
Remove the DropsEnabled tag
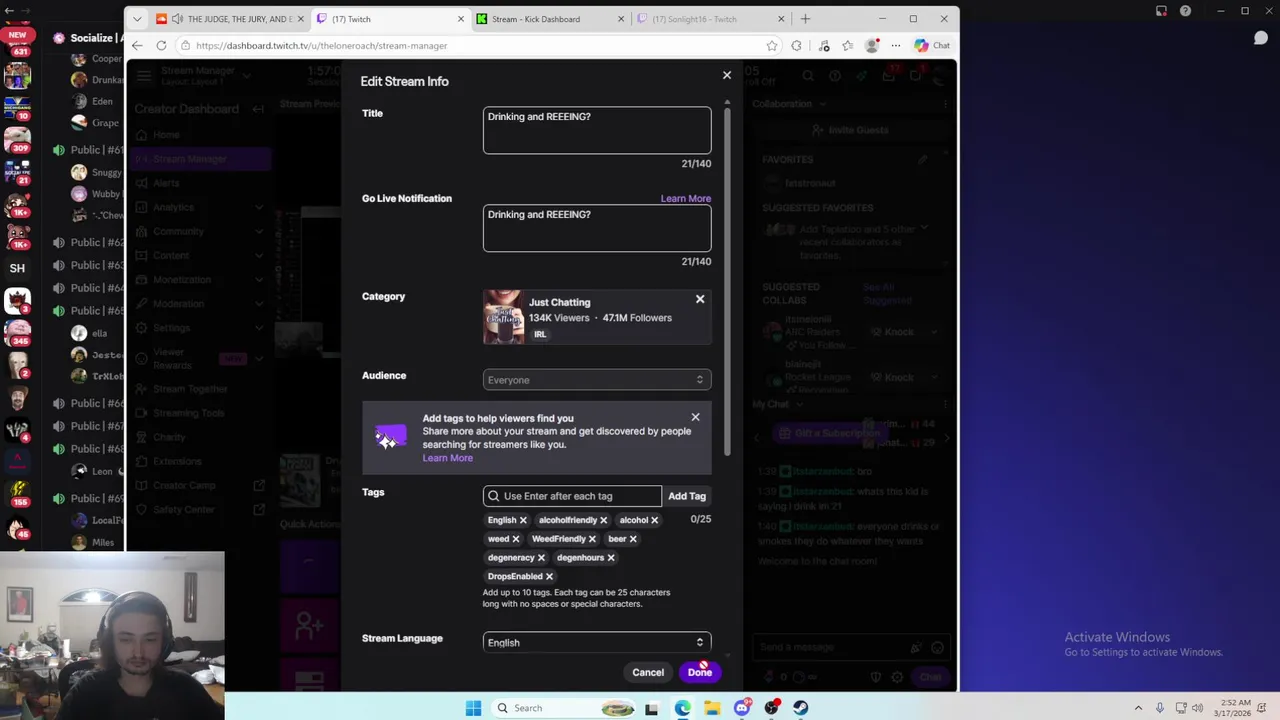(549, 577)
